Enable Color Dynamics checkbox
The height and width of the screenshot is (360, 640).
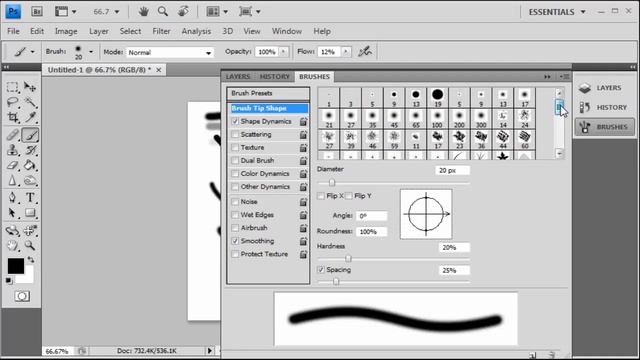(235, 173)
